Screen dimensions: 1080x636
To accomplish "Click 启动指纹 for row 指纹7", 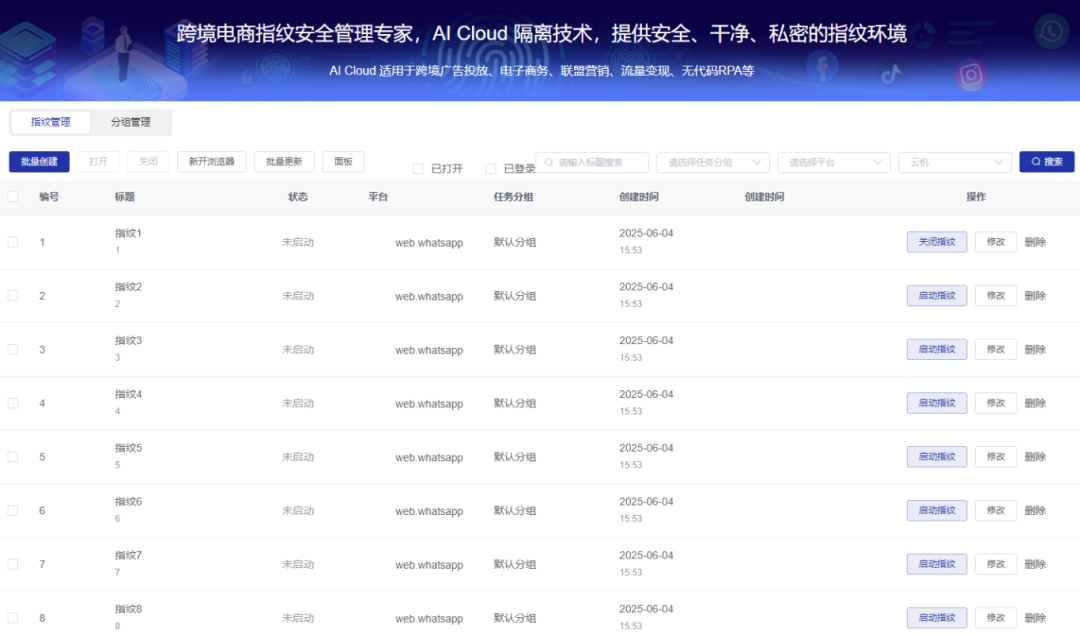I will pos(937,564).
